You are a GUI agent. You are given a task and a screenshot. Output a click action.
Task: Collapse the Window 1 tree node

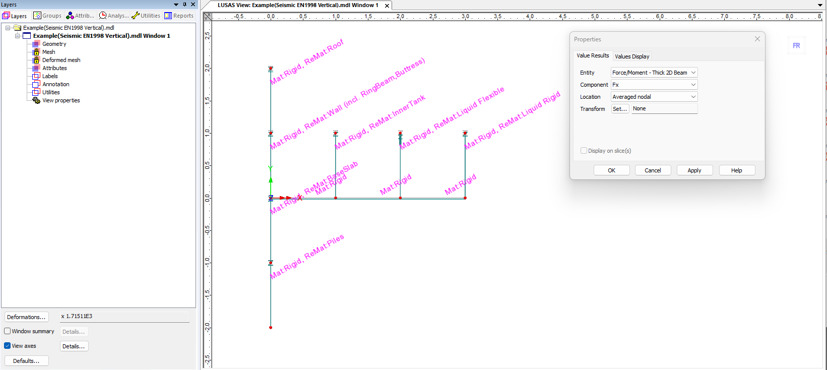coord(17,36)
